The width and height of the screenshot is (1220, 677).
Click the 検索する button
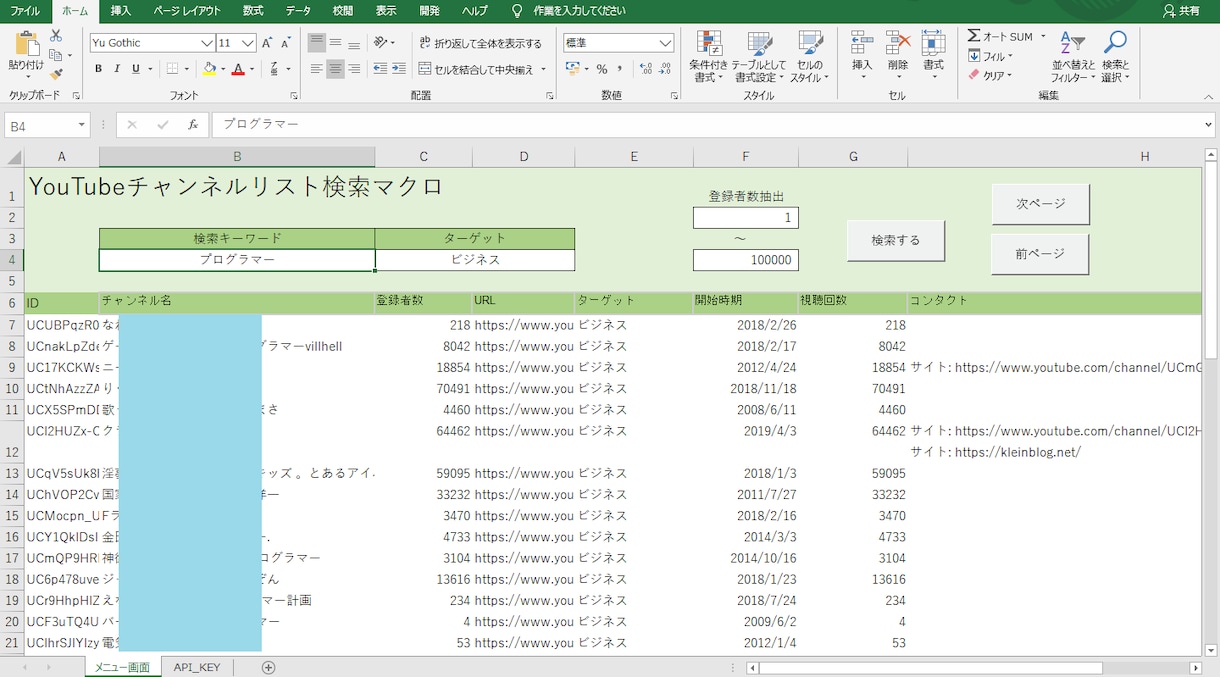tap(896, 240)
